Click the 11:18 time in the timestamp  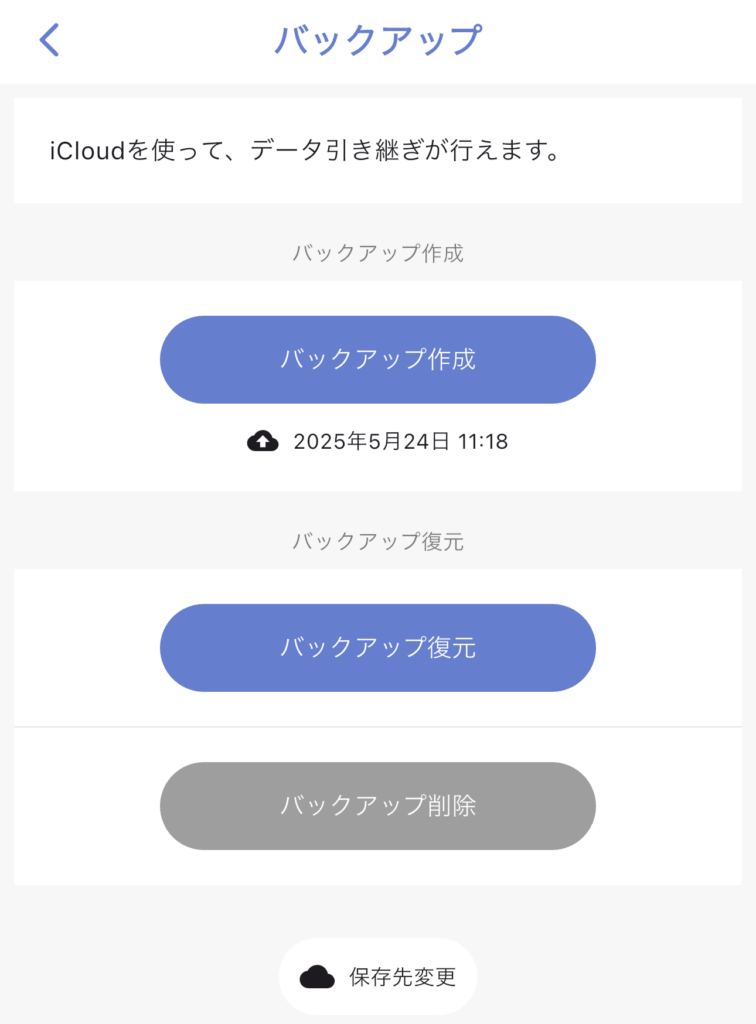(482, 441)
